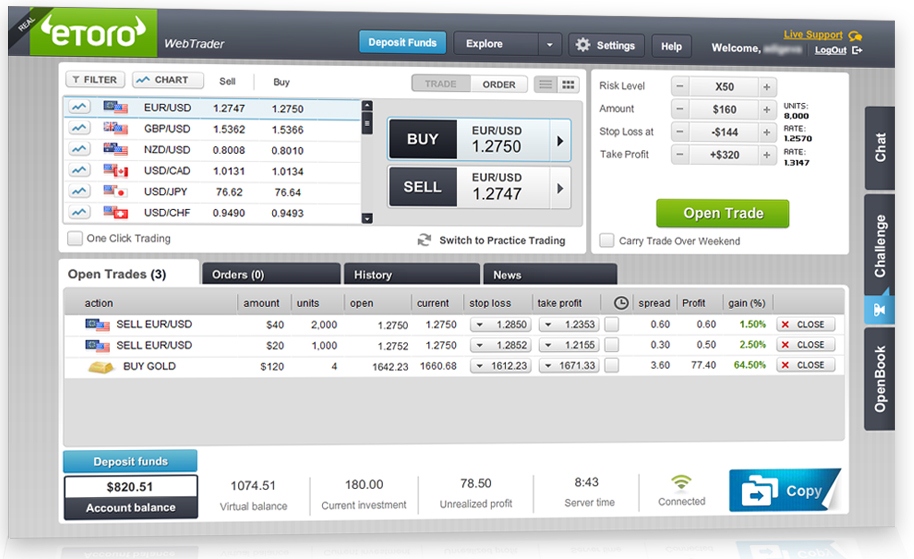Tick the checkbox in the $40 SELL EUR/USD row
The height and width of the screenshot is (559, 914).
(x=611, y=324)
